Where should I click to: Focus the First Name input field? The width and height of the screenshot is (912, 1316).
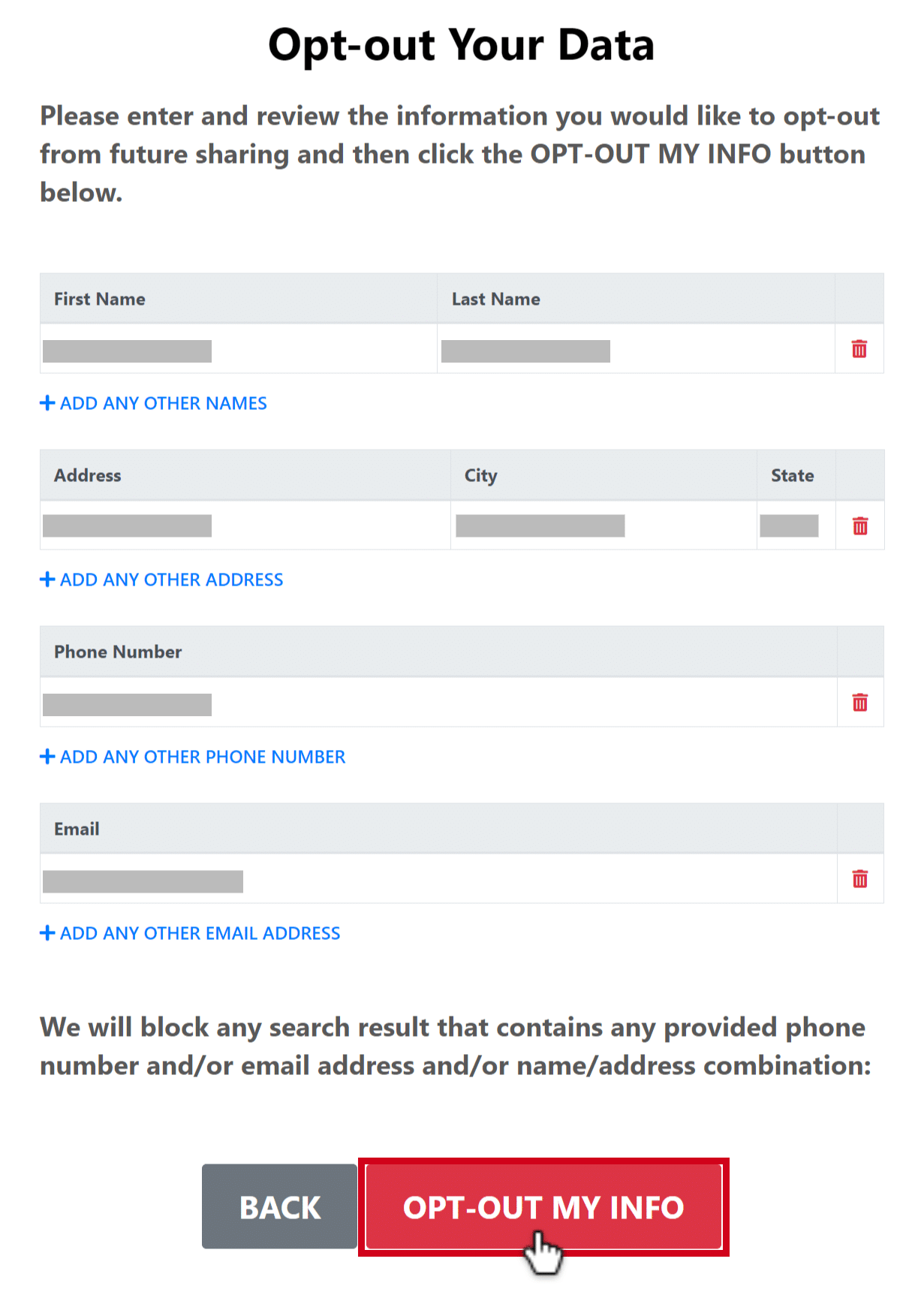point(128,351)
